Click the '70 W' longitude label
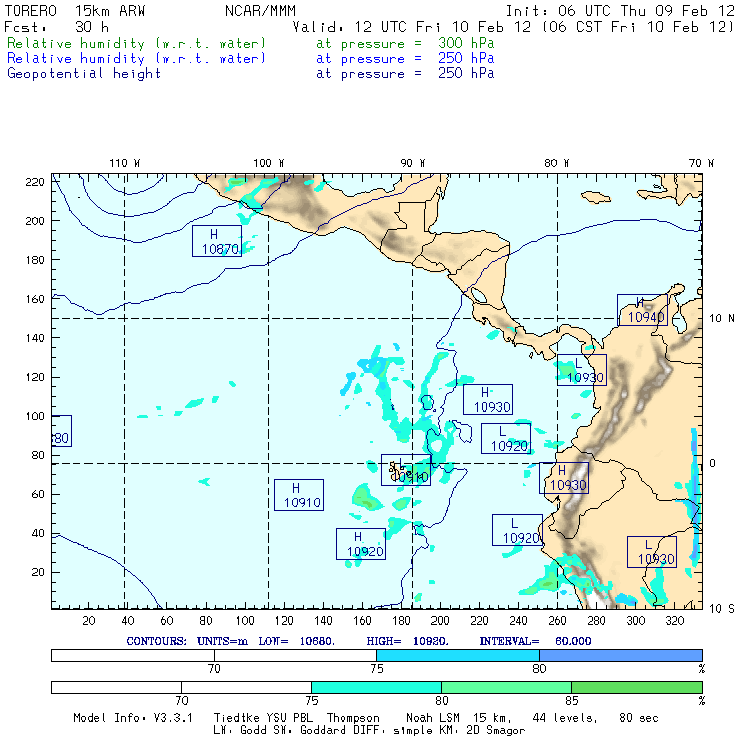The height and width of the screenshot is (740, 740). point(701,163)
